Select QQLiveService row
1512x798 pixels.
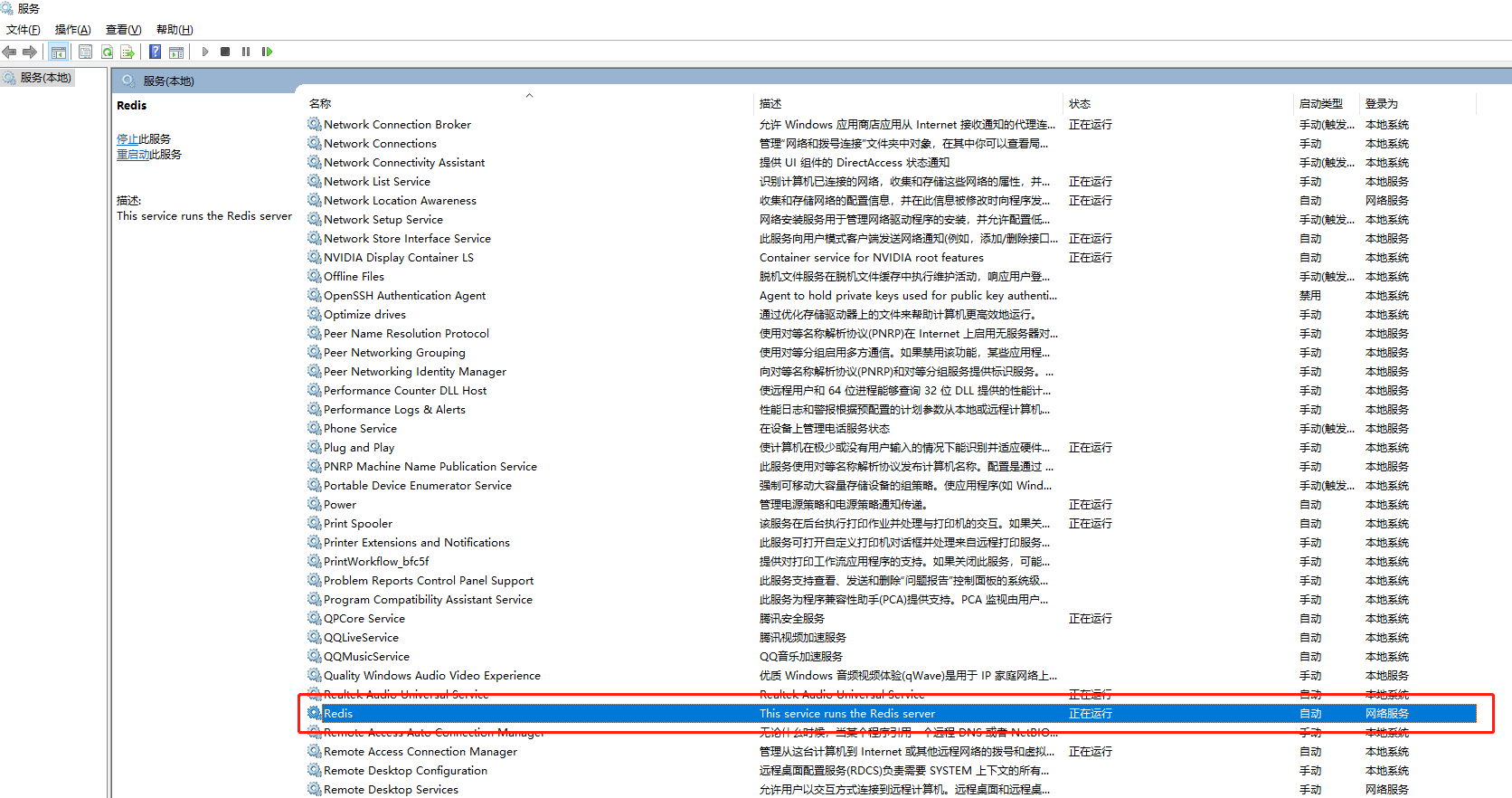(891, 637)
